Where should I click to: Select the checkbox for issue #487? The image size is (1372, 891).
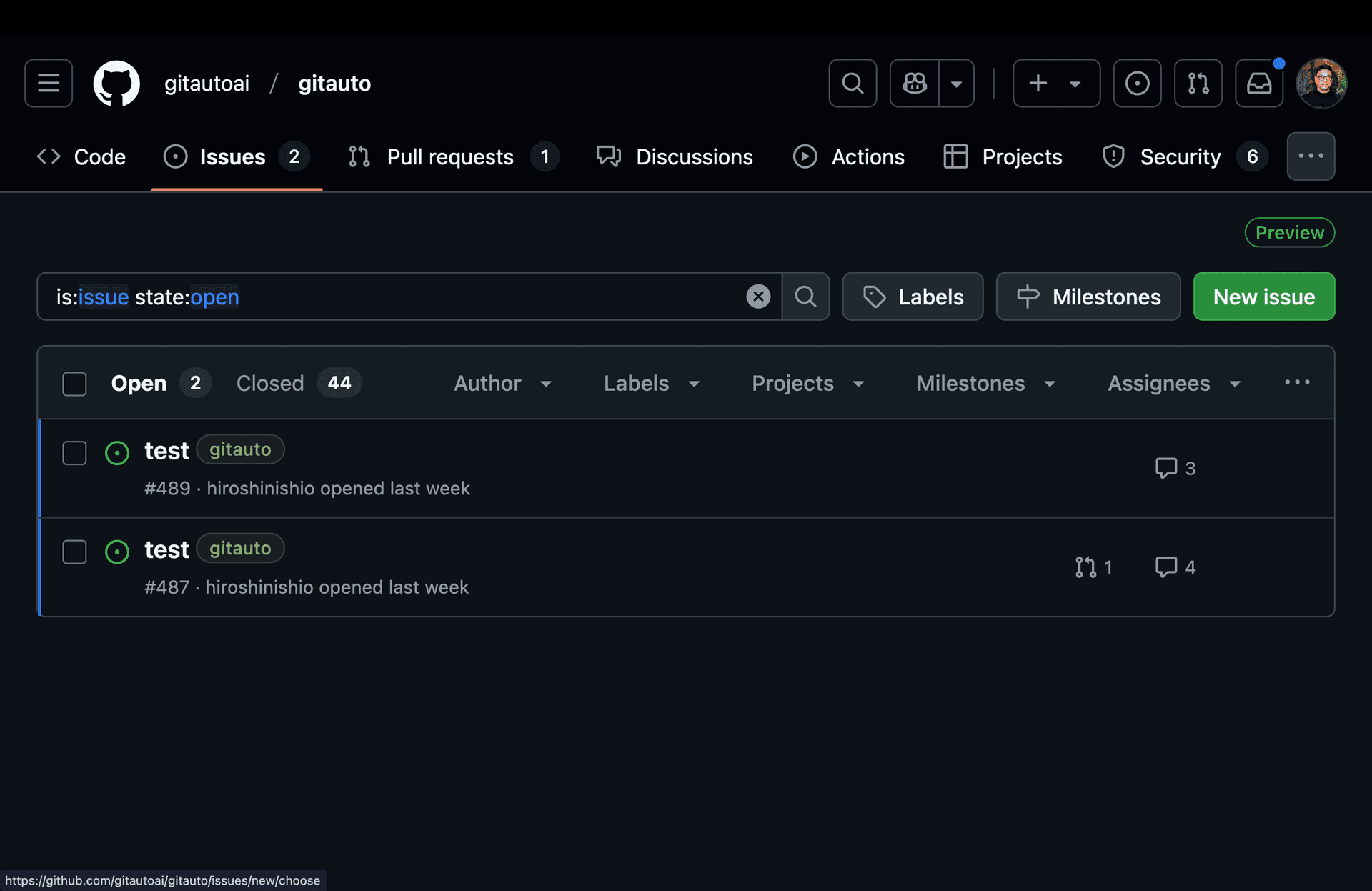tap(74, 552)
